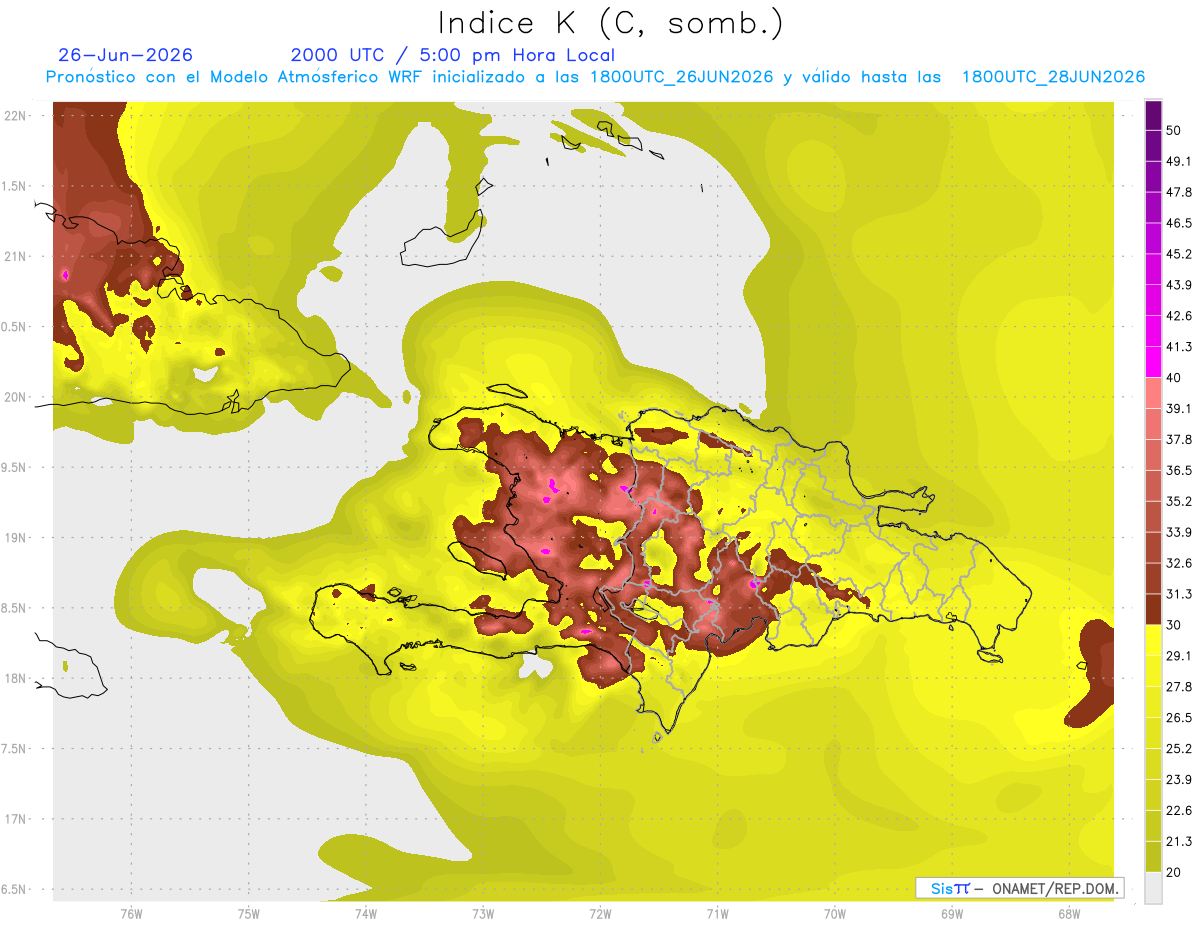The image size is (1200, 927).
Task: Click the dark brown swatch between 30 and 31.3
Action: pos(1153,609)
